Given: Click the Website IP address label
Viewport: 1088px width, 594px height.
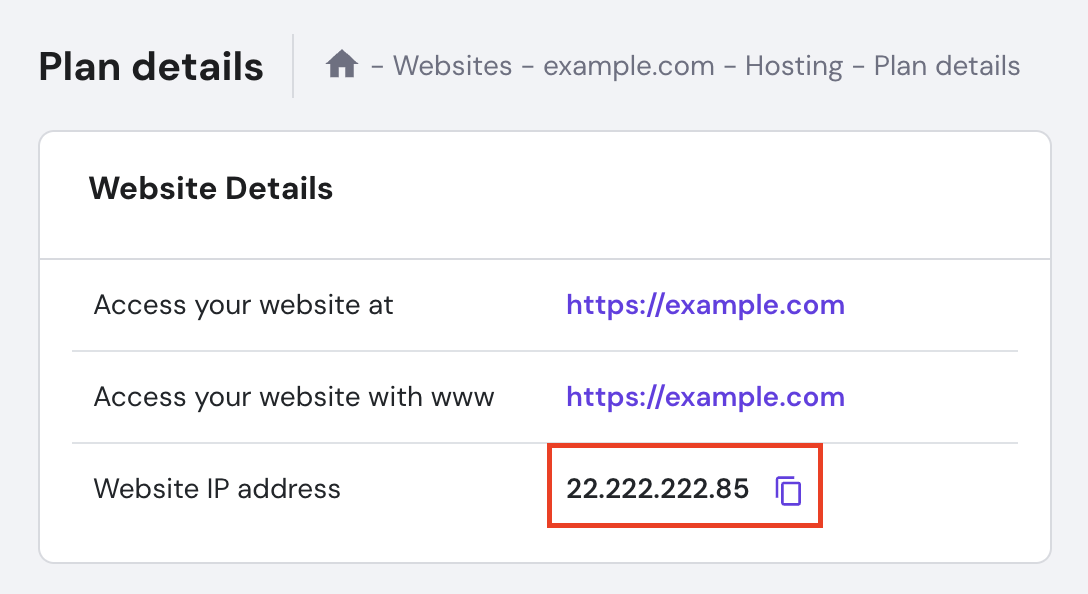Looking at the screenshot, I should click(x=216, y=489).
